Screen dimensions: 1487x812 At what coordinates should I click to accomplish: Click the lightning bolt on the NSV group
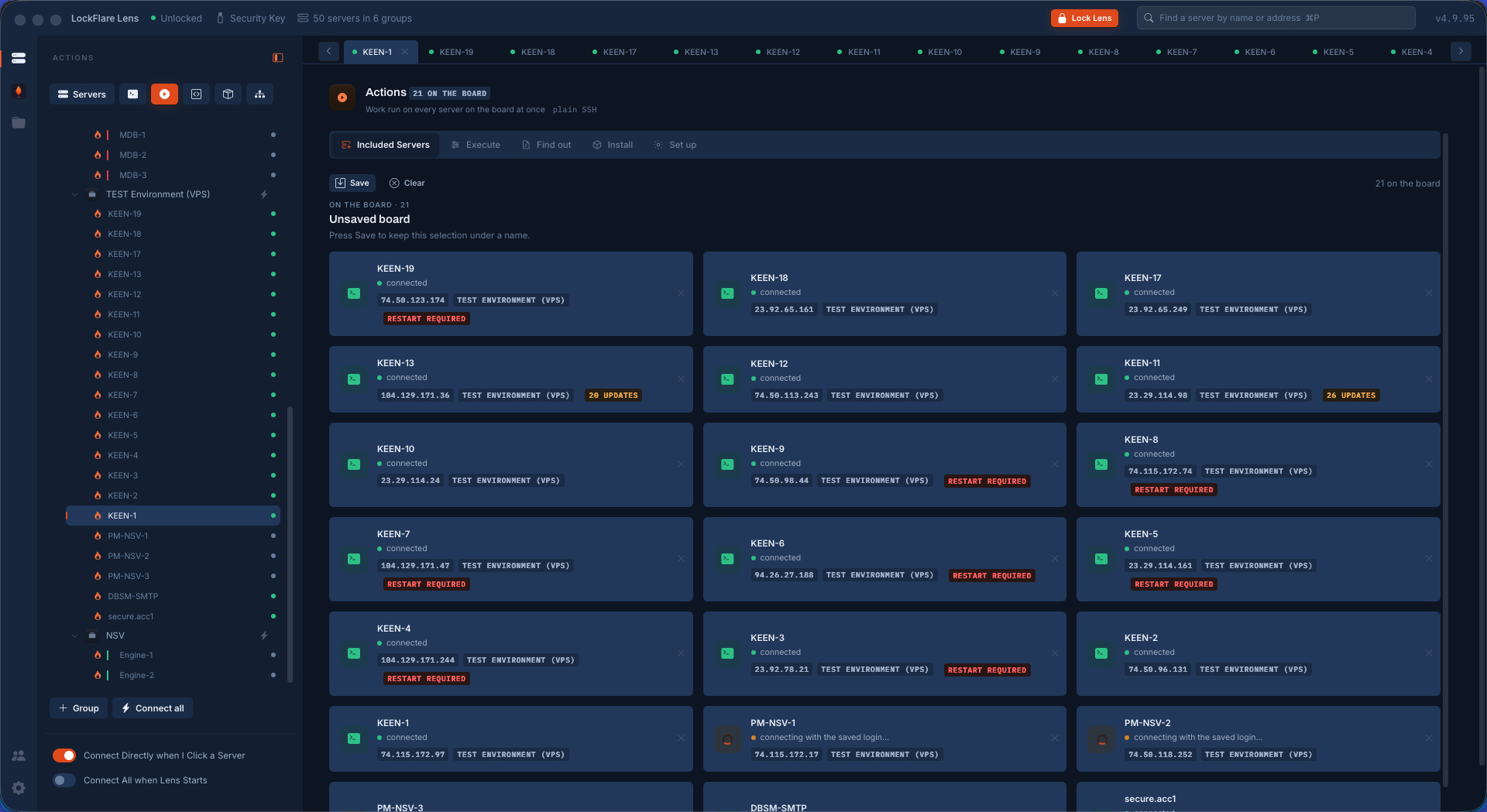click(x=264, y=636)
